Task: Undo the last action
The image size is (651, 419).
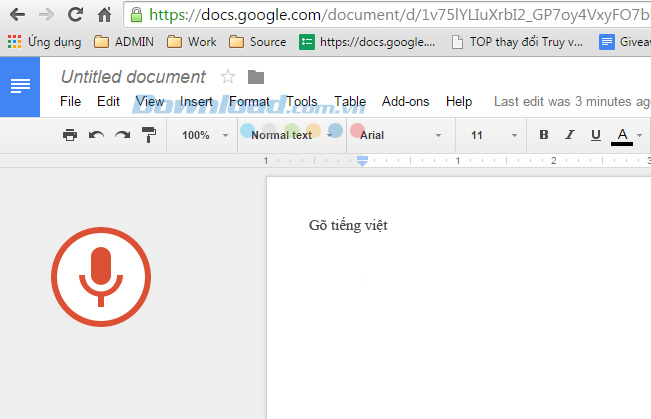Action: click(96, 135)
